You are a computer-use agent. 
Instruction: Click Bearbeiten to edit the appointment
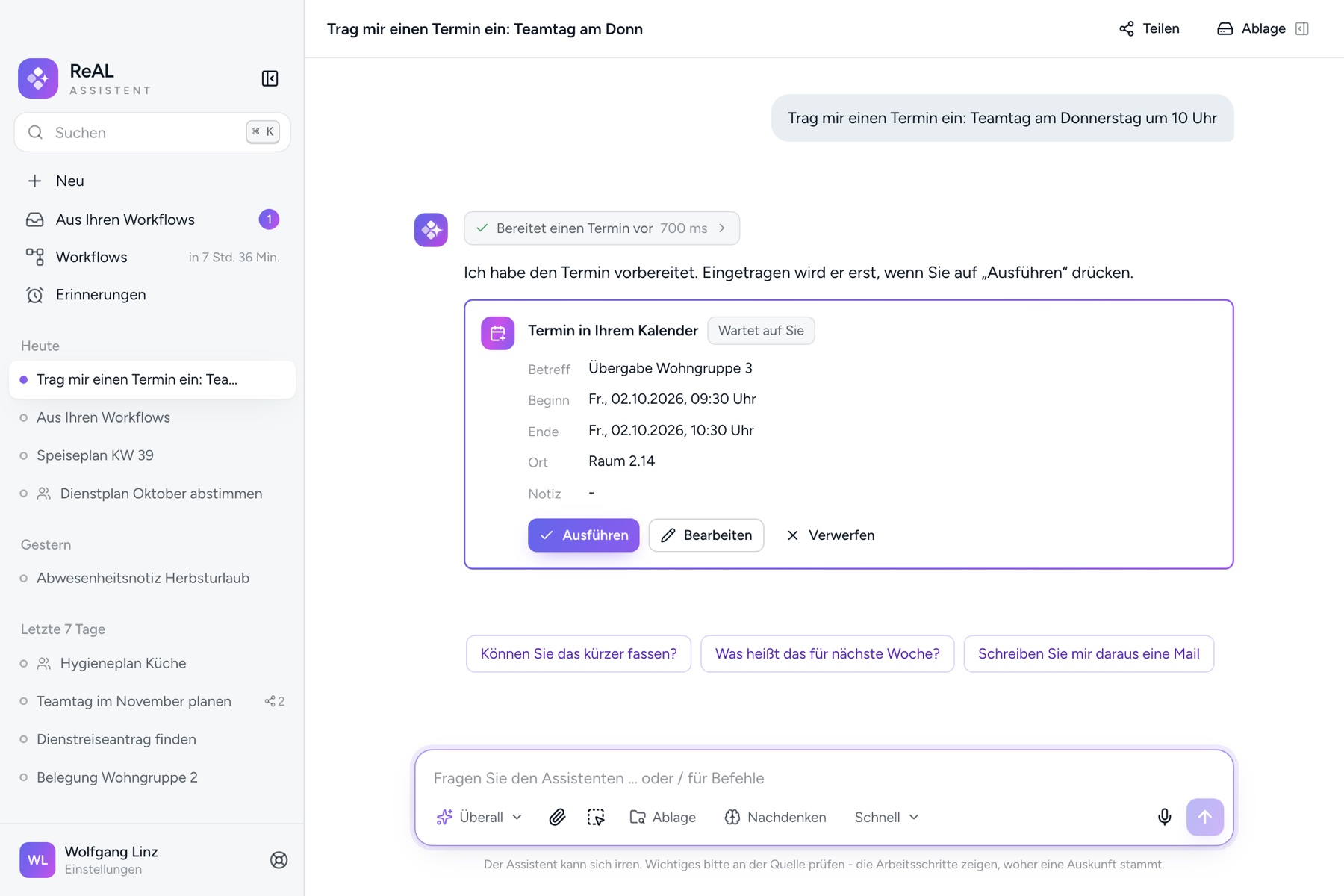(x=706, y=535)
